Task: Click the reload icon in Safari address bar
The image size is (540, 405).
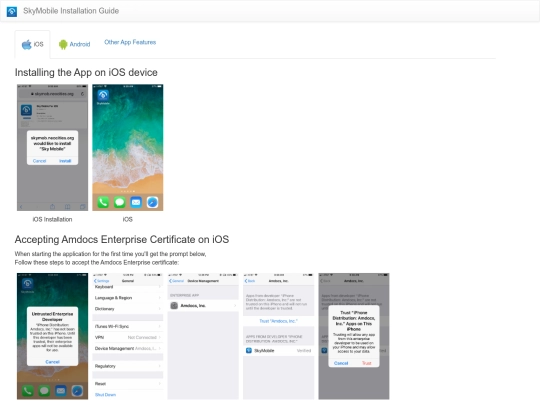Action: pos(82,94)
